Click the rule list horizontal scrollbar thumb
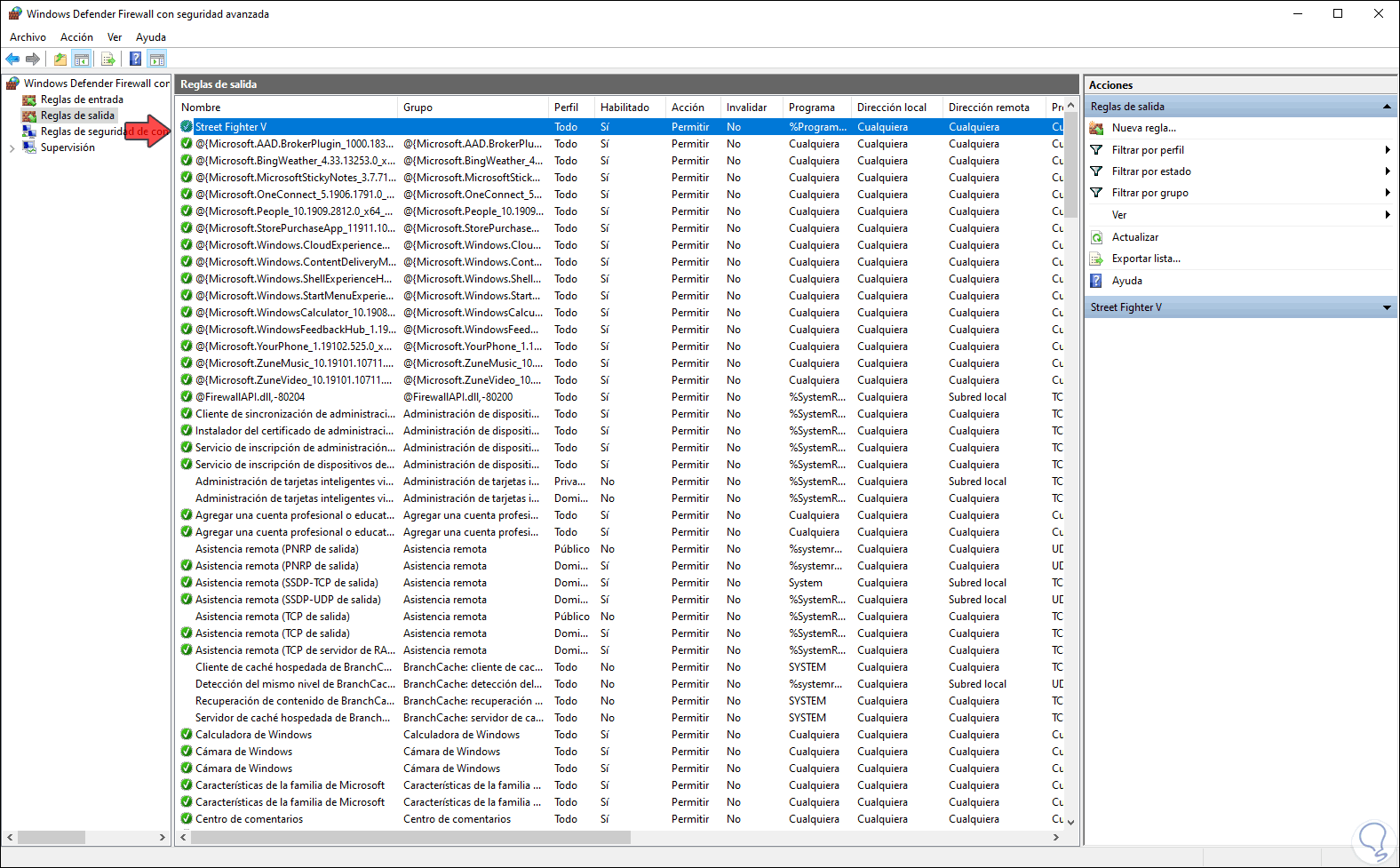 click(409, 837)
